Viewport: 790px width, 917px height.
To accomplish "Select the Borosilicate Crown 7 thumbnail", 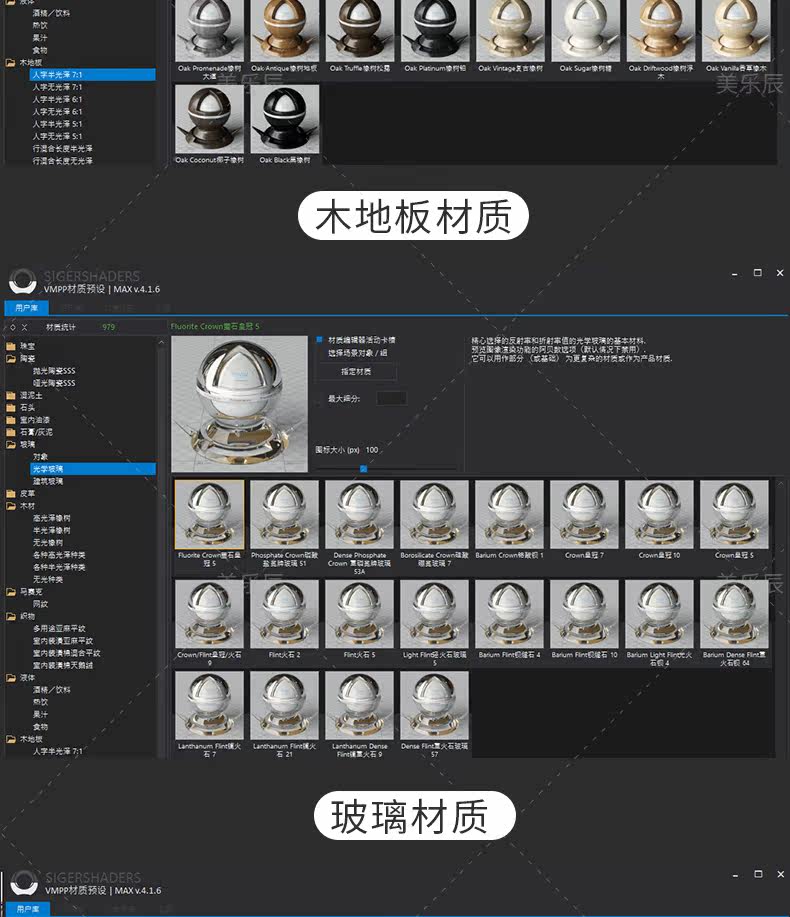I will tap(434, 515).
